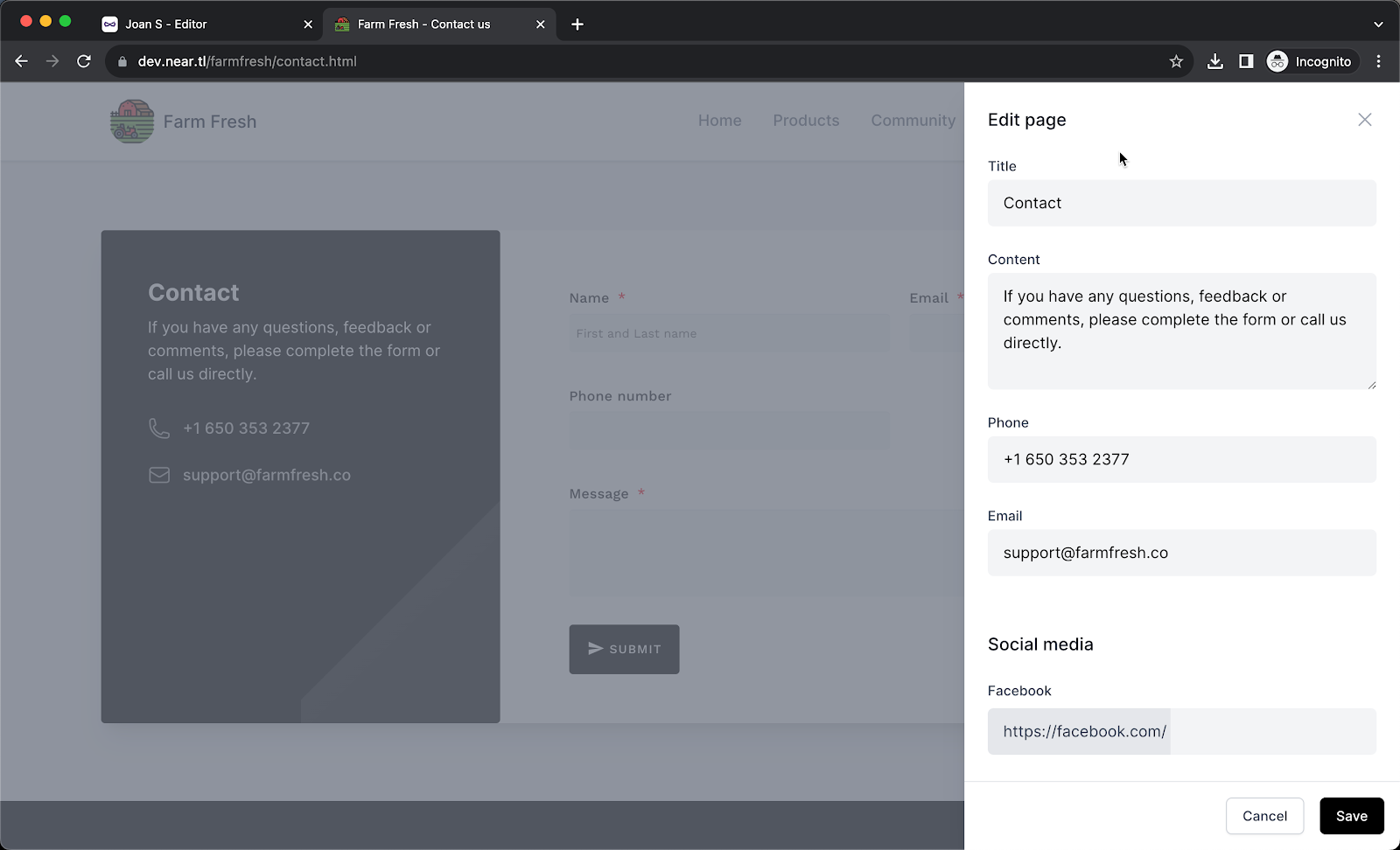This screenshot has height=850, width=1400.
Task: Click the padlock icon in the address bar
Action: [124, 61]
